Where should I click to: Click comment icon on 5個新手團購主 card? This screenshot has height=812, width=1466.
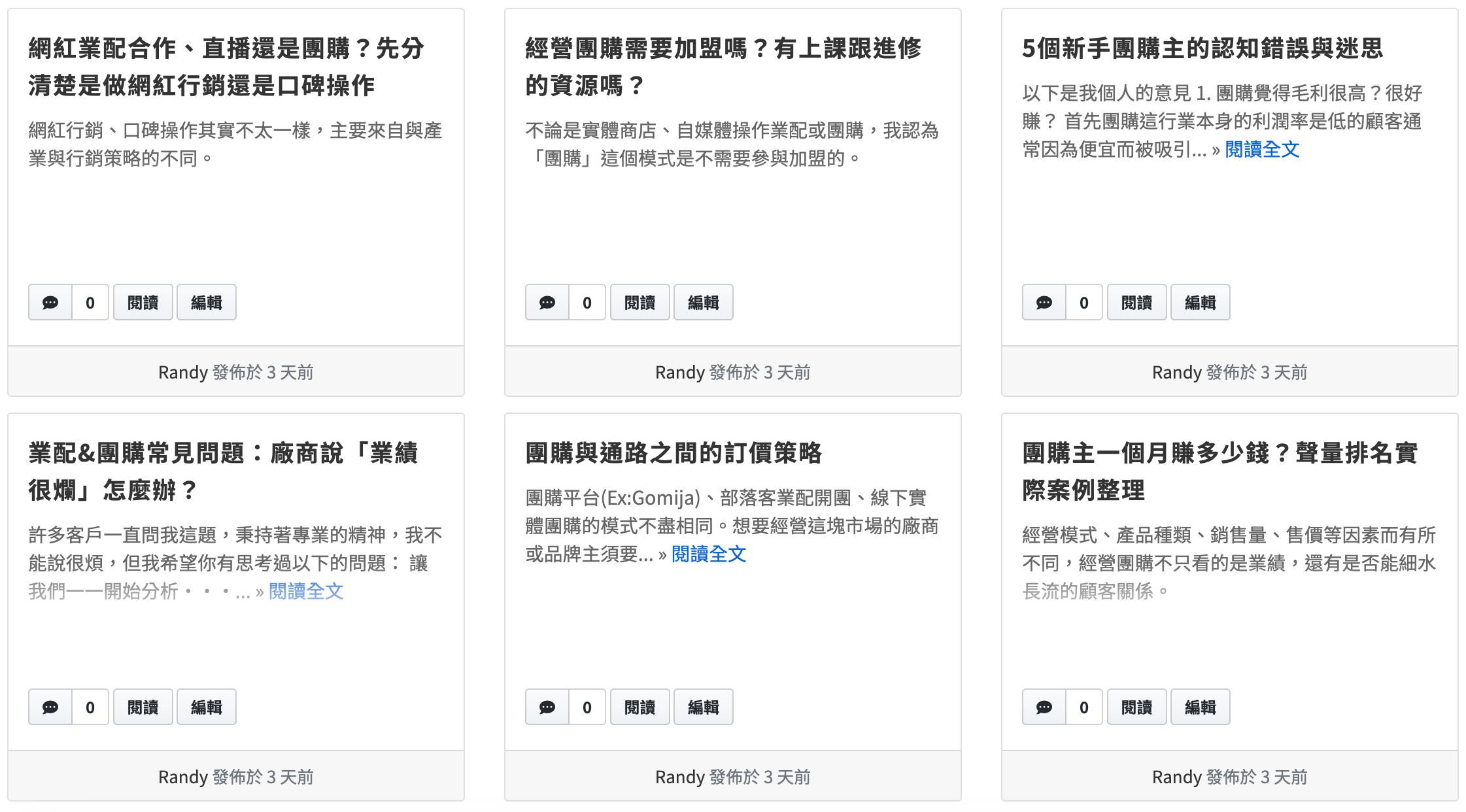tap(1044, 303)
